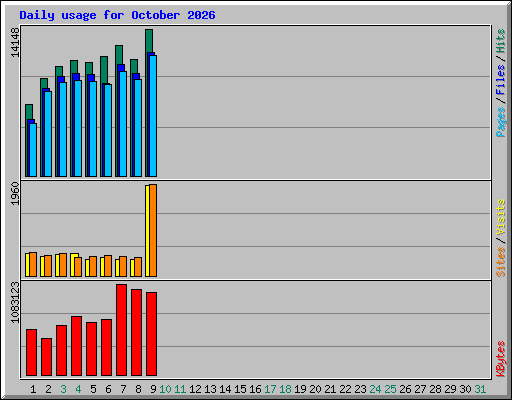This screenshot has height=400, width=512.
Task: Click the day 8 red KBytes bar
Action: (x=136, y=333)
